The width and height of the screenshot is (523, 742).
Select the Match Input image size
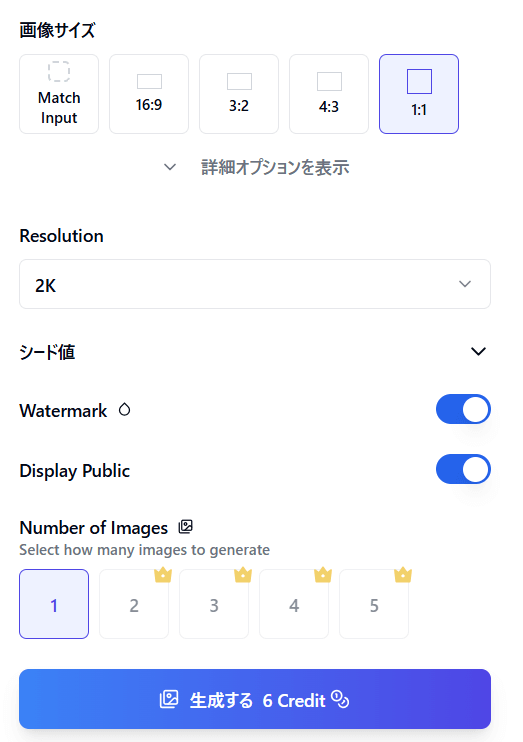tap(59, 94)
